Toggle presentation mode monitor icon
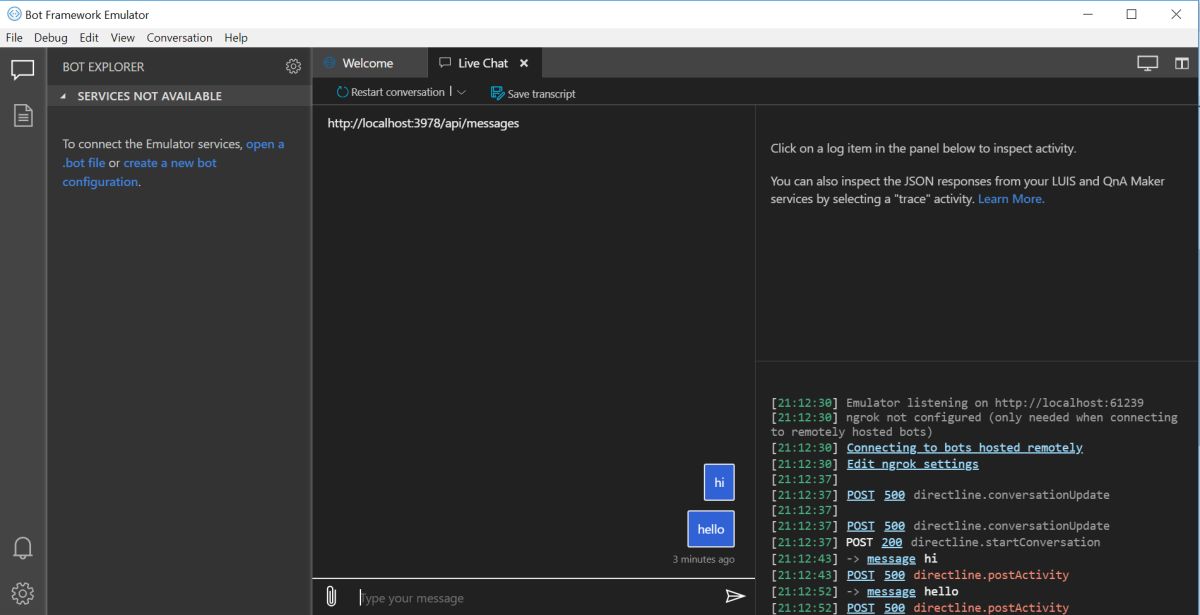1200x615 pixels. [1147, 63]
